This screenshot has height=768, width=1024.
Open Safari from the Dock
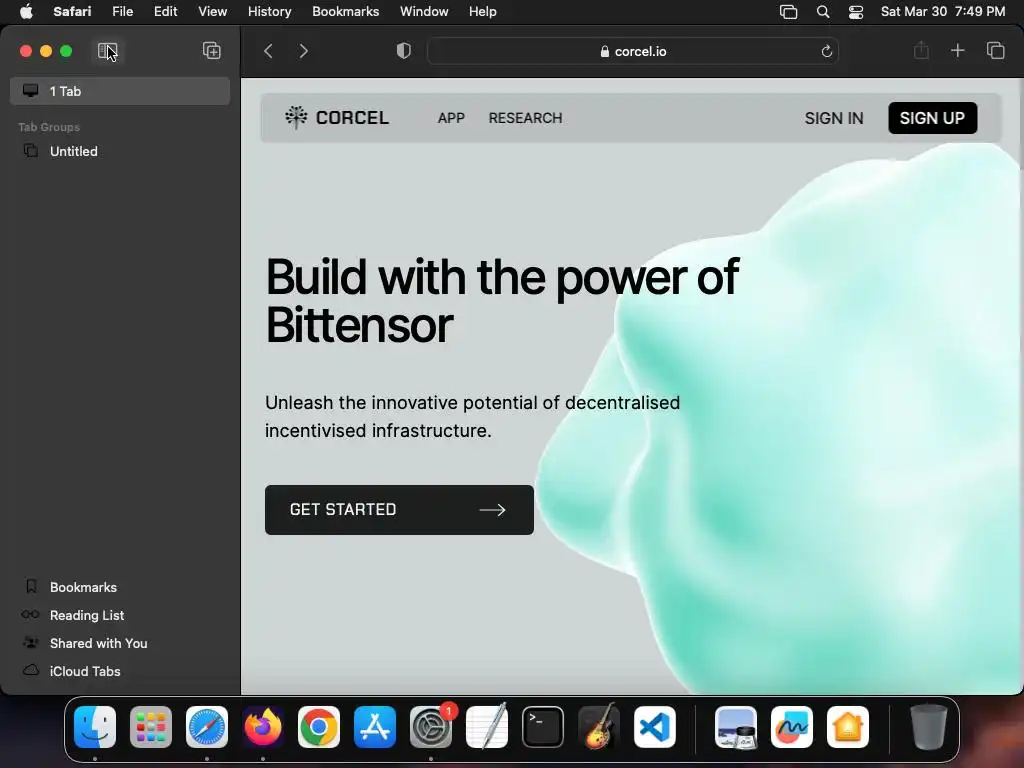(207, 727)
